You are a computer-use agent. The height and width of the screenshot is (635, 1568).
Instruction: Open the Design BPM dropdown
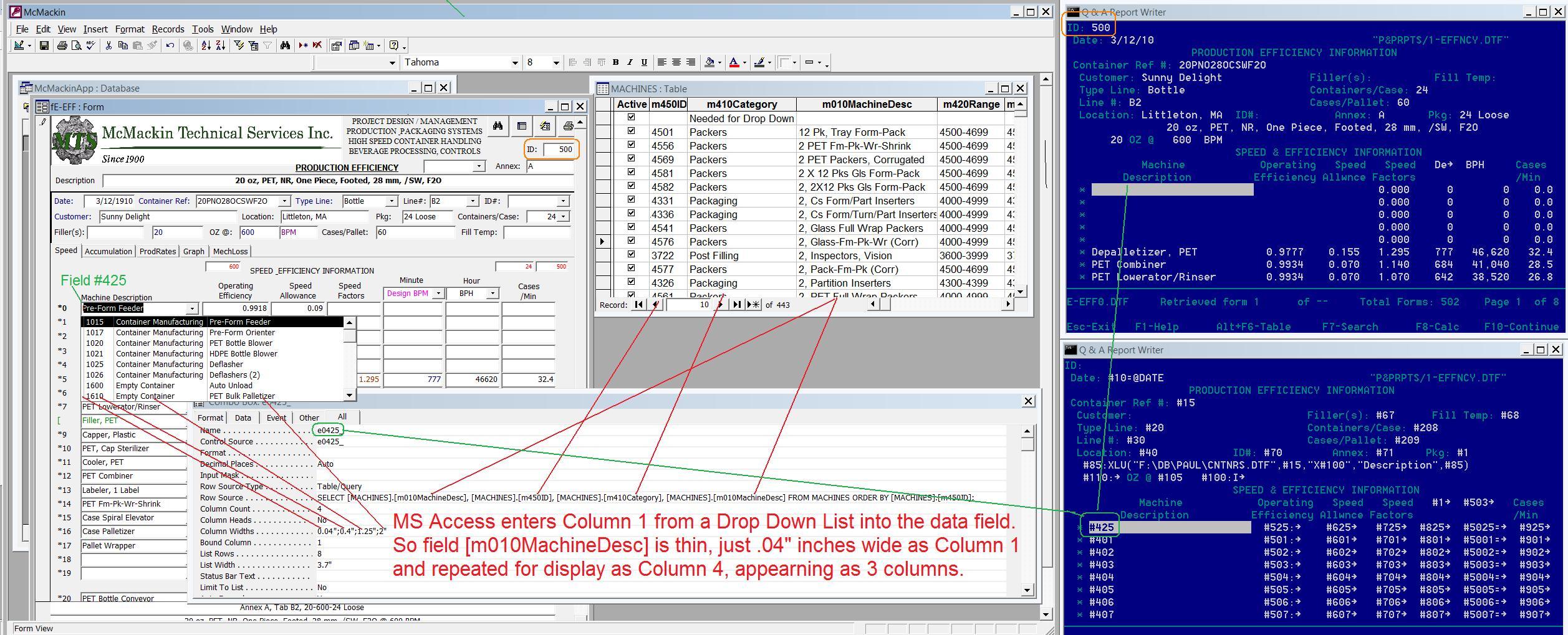438,294
